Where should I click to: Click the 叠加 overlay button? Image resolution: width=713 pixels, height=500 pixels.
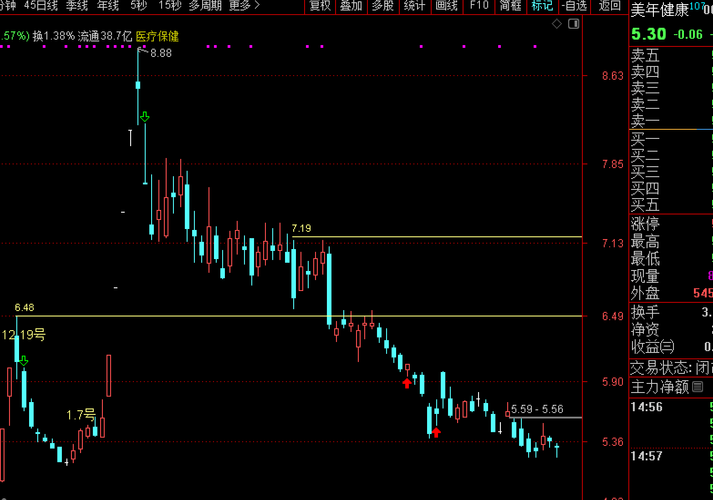click(351, 6)
